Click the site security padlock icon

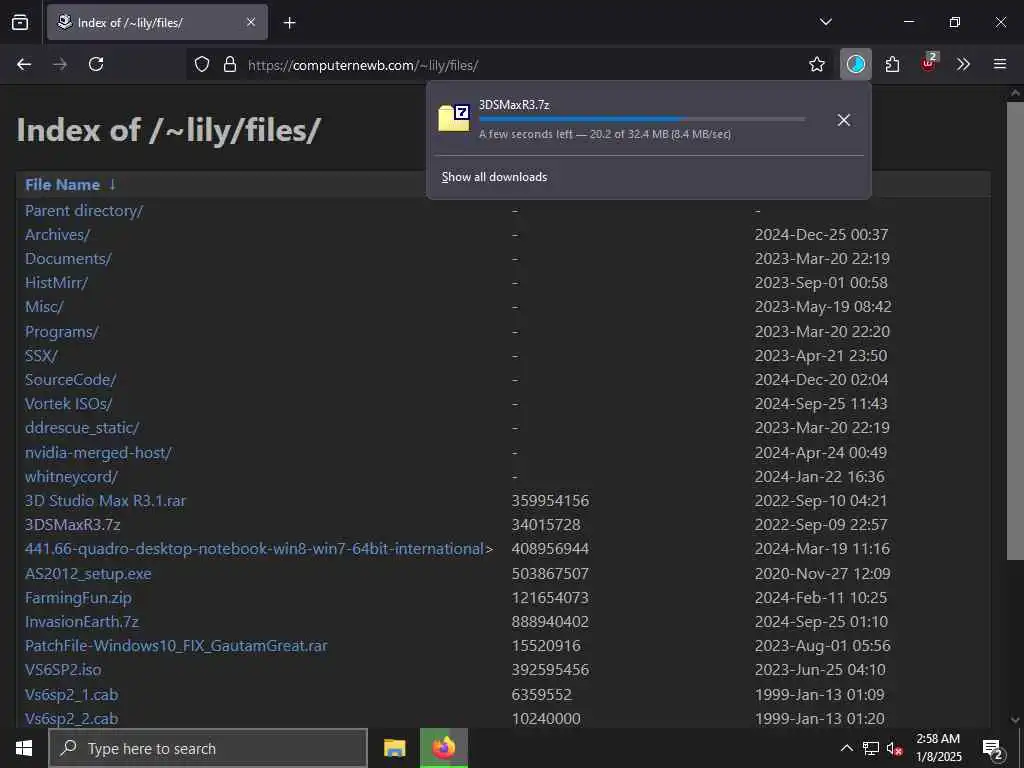229,65
